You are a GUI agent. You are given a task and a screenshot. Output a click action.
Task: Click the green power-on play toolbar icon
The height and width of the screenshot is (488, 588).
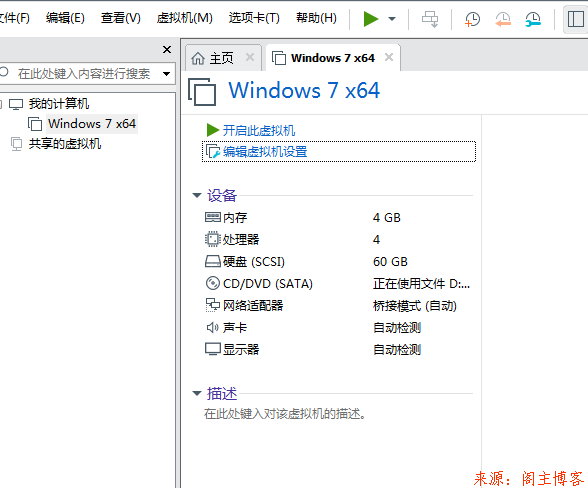pos(370,18)
